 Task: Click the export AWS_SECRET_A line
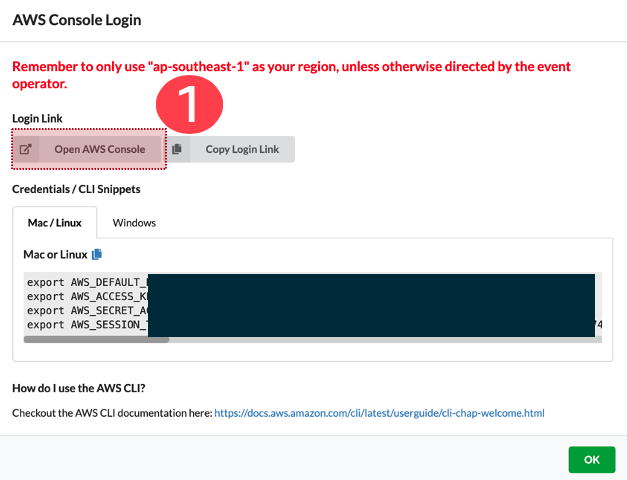tap(87, 310)
